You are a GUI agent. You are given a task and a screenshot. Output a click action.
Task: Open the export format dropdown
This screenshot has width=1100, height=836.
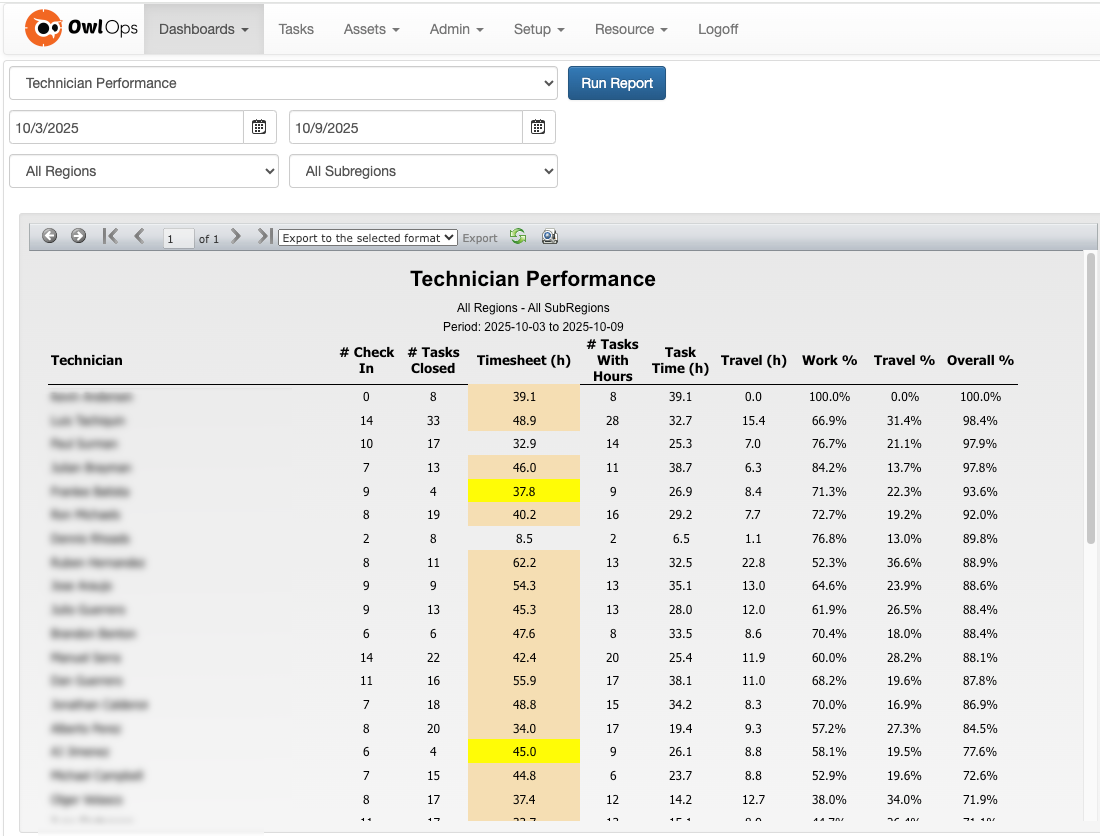368,238
